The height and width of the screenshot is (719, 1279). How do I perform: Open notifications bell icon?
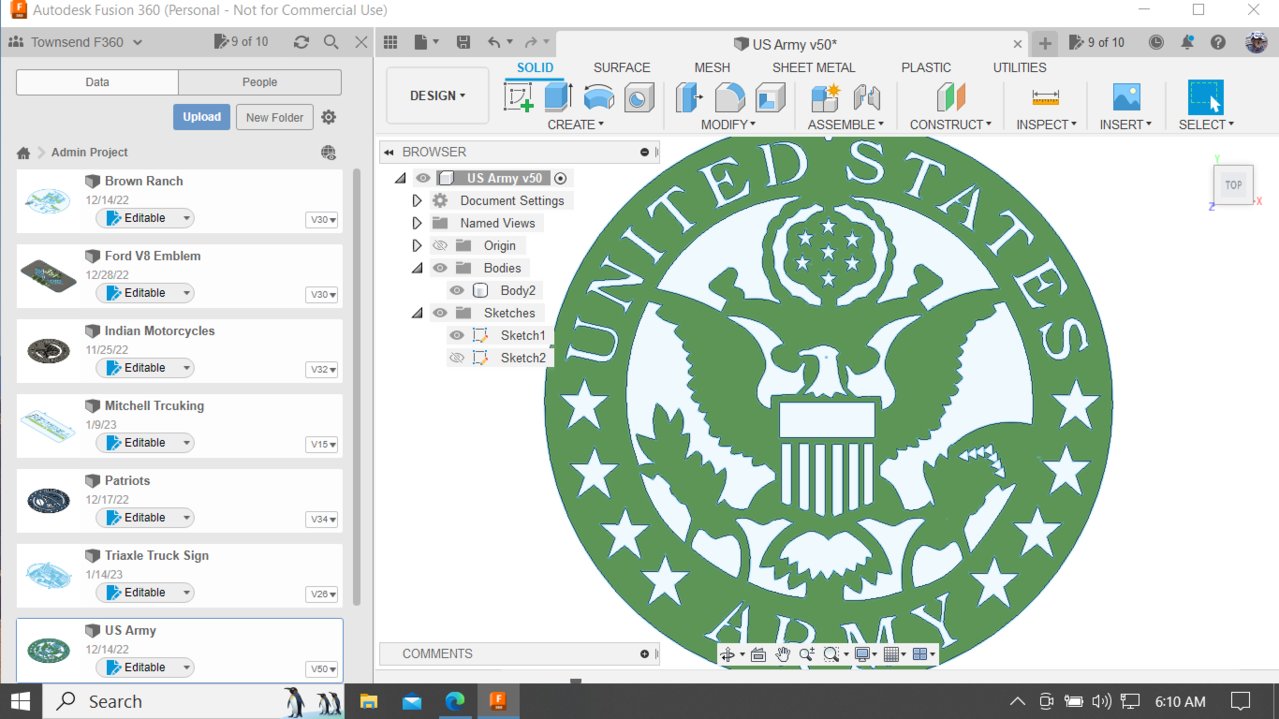click(x=1187, y=42)
